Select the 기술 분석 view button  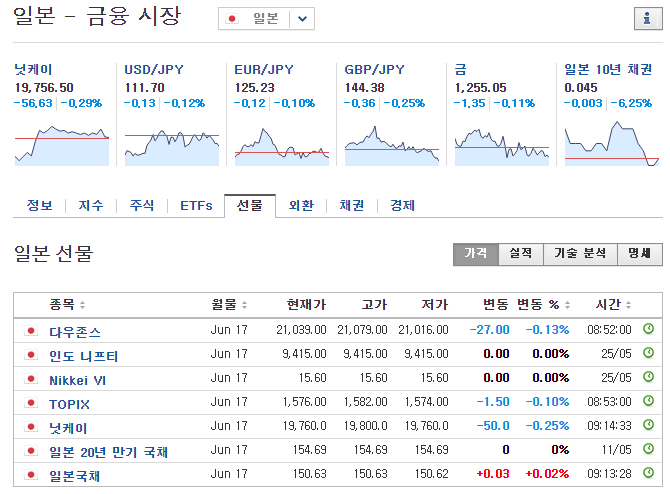(580, 254)
